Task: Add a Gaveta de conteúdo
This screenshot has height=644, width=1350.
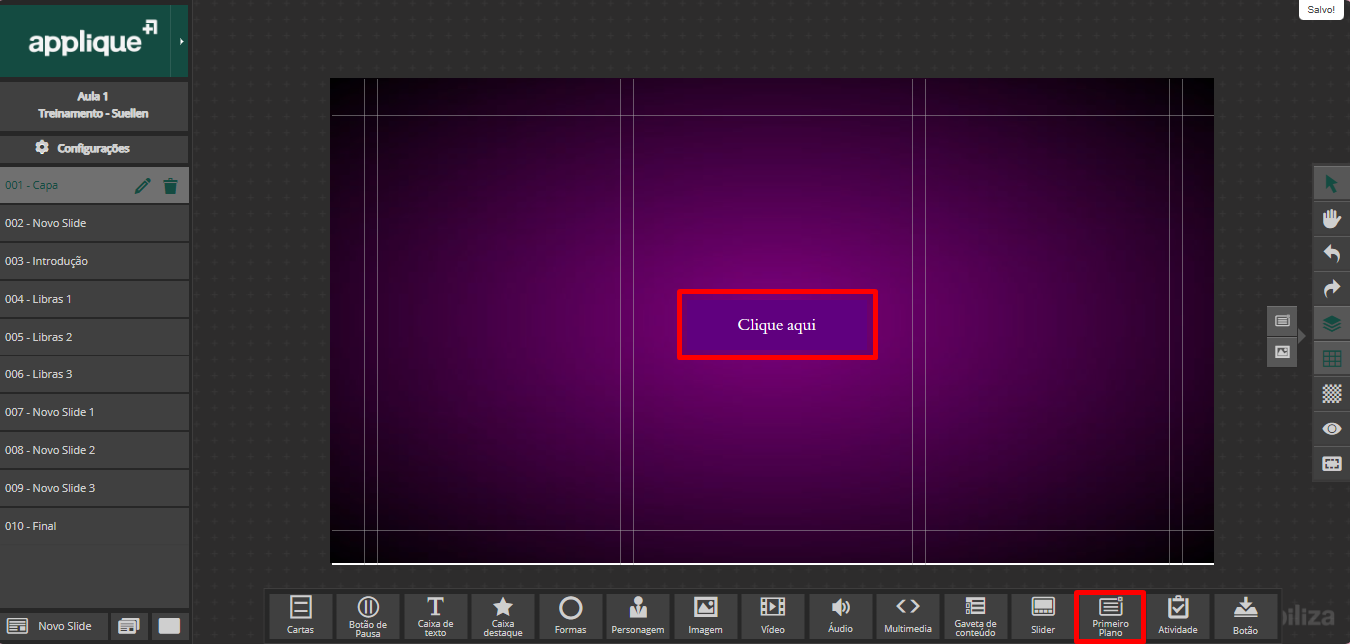Action: [975, 615]
